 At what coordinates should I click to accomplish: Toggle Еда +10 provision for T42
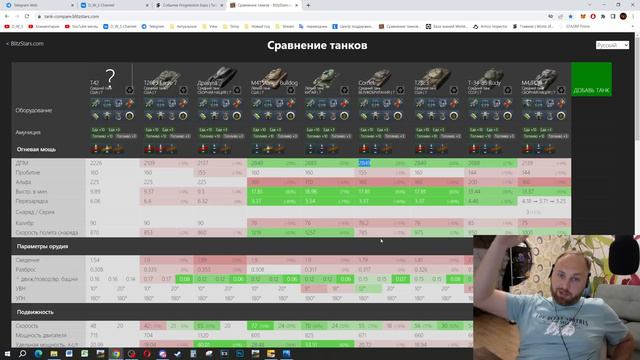pos(98,130)
